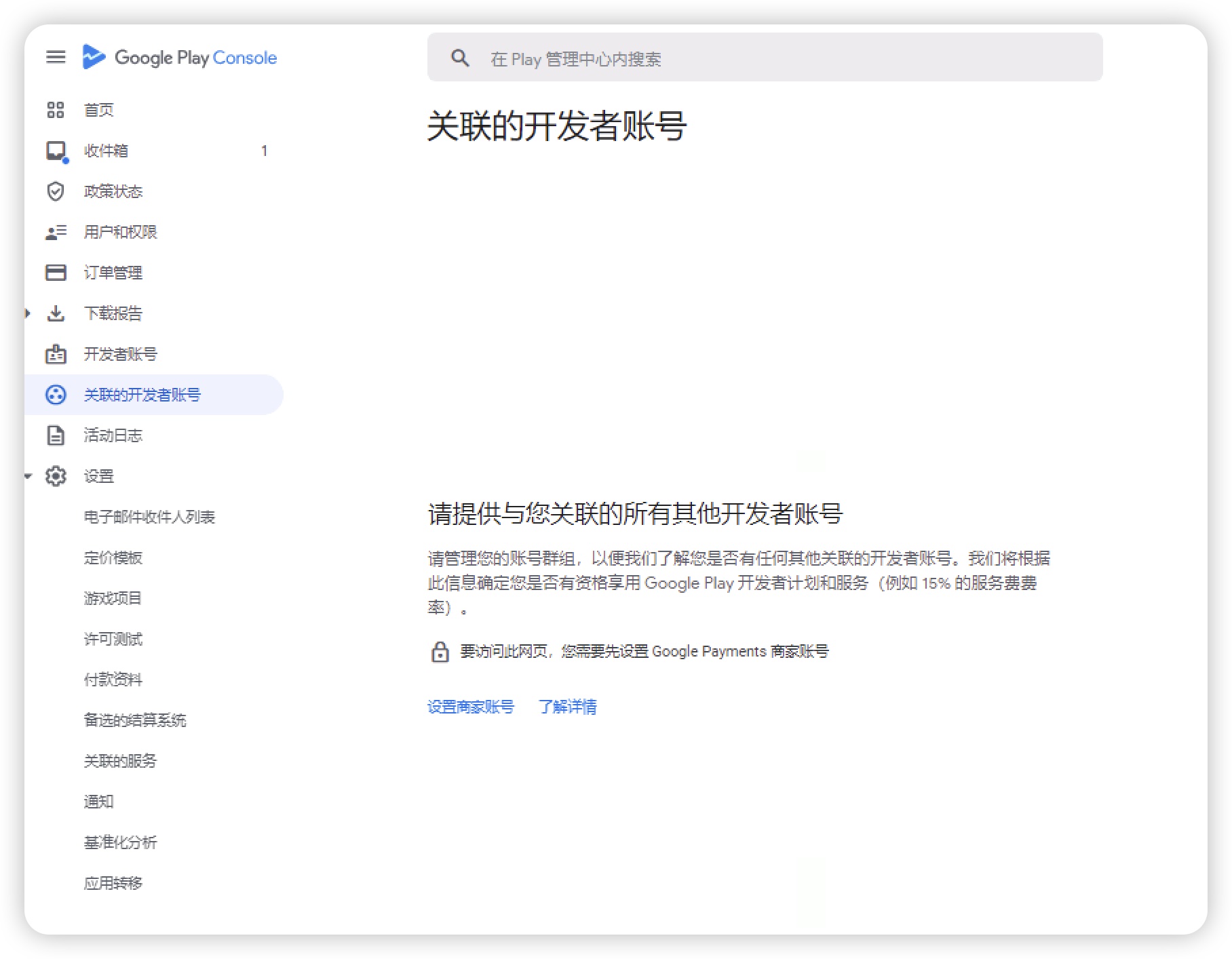Open 用户和权限 page
This screenshot has width=1232, height=959.
click(x=120, y=232)
